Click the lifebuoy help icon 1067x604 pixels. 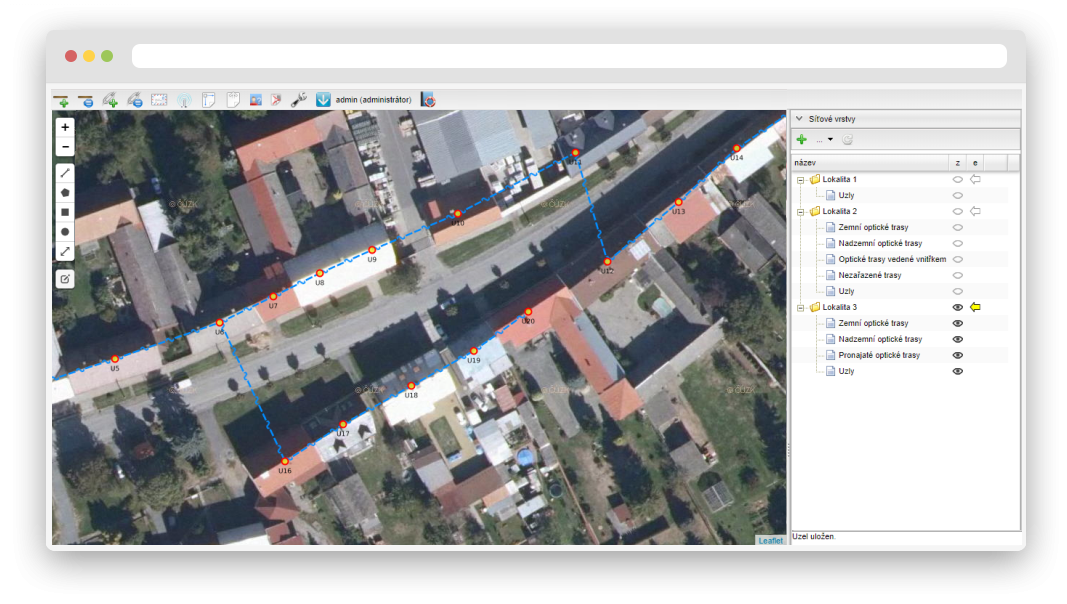coord(428,100)
